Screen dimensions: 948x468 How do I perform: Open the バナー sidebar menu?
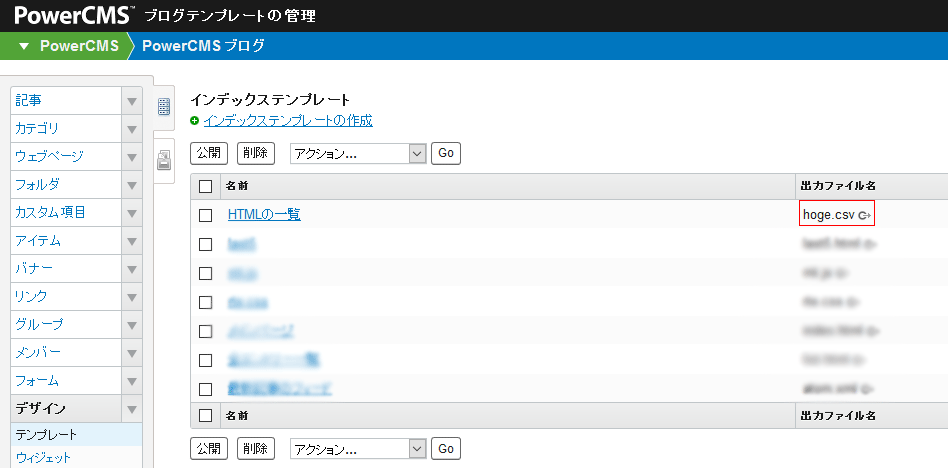(x=66, y=268)
